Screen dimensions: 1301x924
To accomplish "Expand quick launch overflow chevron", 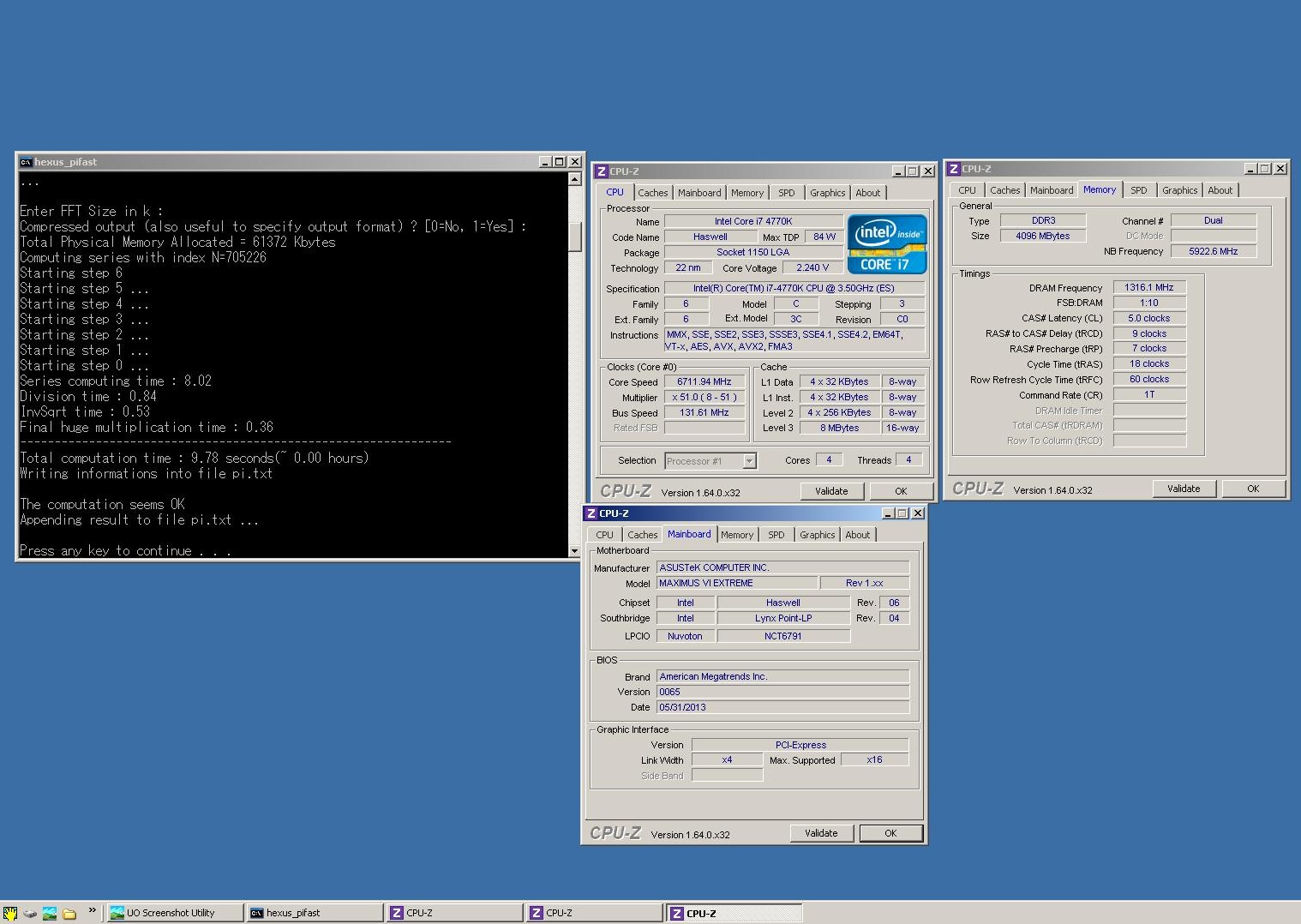I will point(92,910).
